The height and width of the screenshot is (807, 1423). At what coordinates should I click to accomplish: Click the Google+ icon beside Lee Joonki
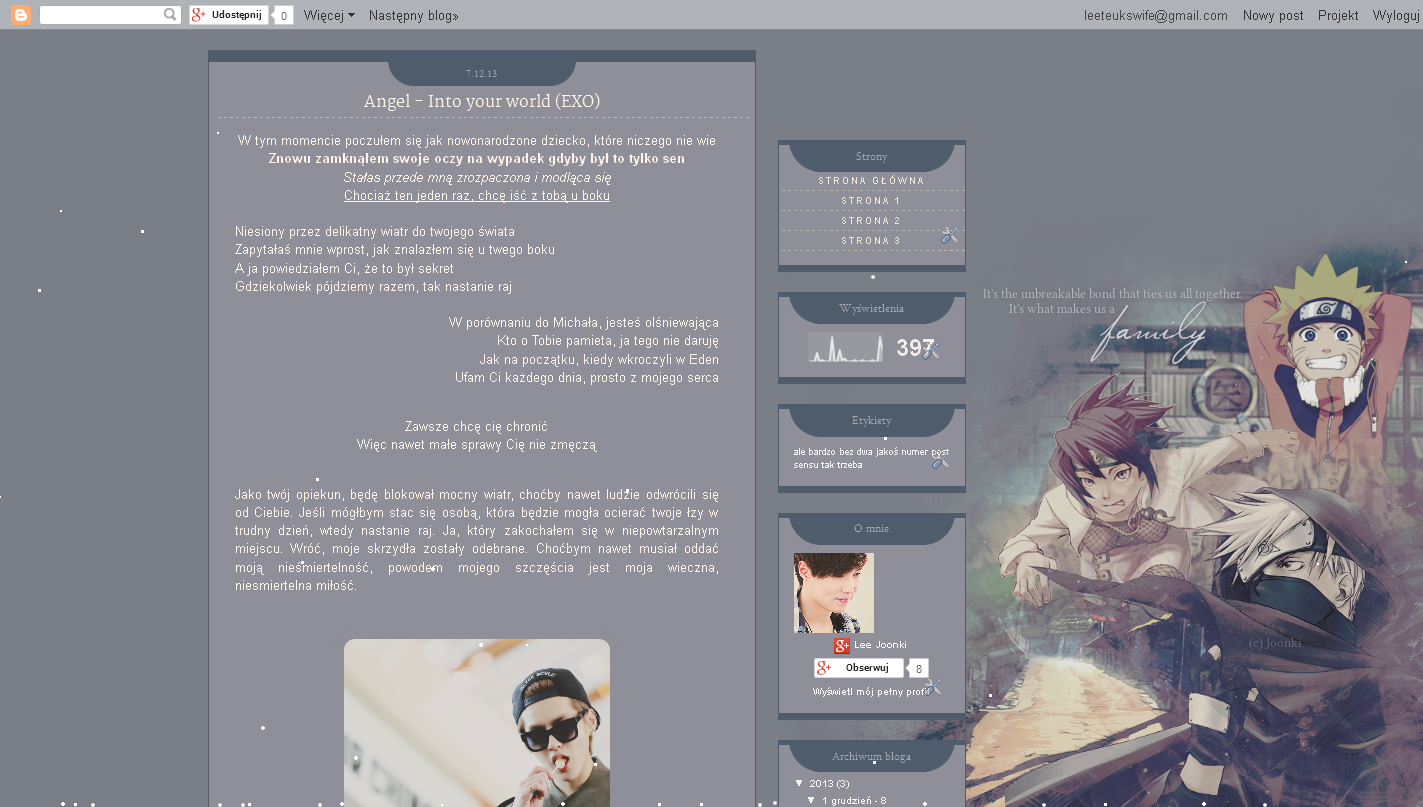pos(842,646)
